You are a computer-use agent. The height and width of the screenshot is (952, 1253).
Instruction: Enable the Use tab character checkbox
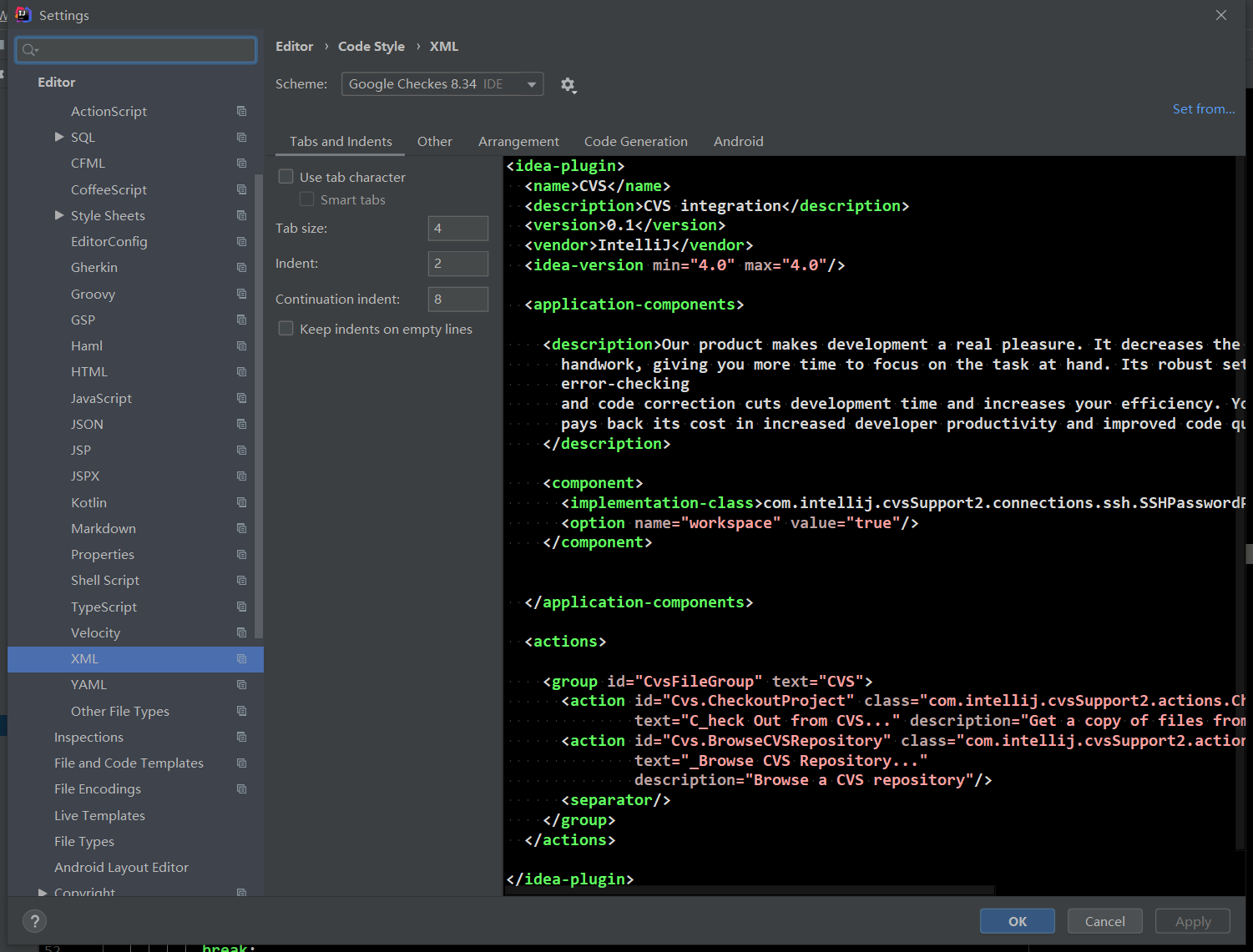pos(285,177)
